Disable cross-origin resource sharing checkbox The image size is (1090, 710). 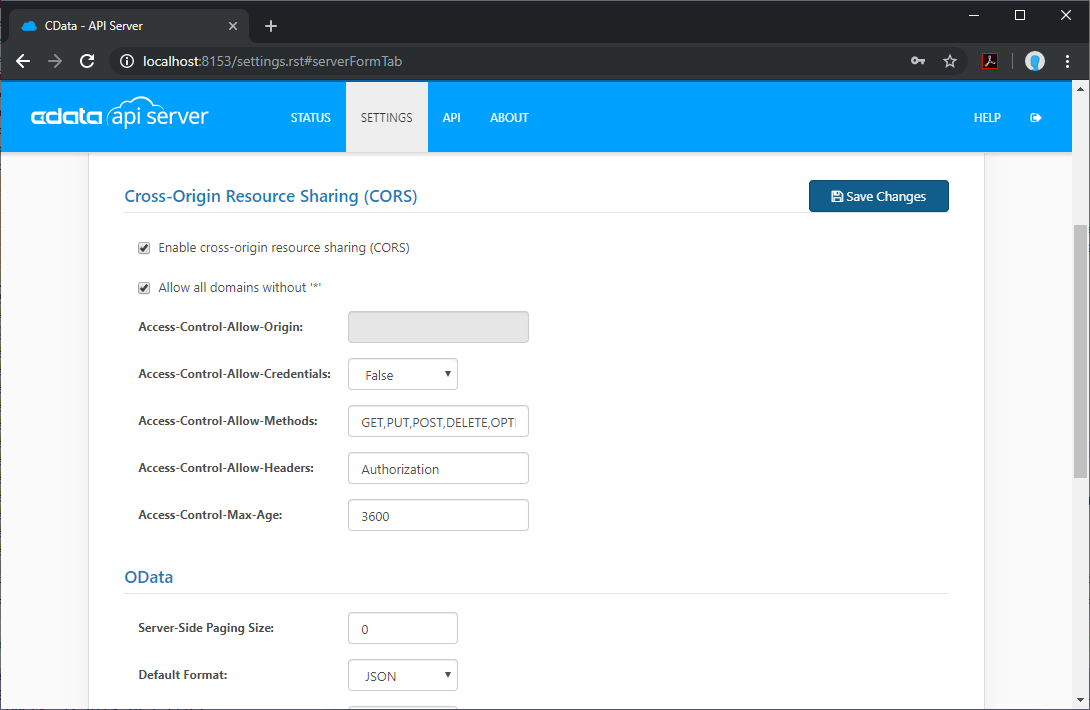pos(144,248)
